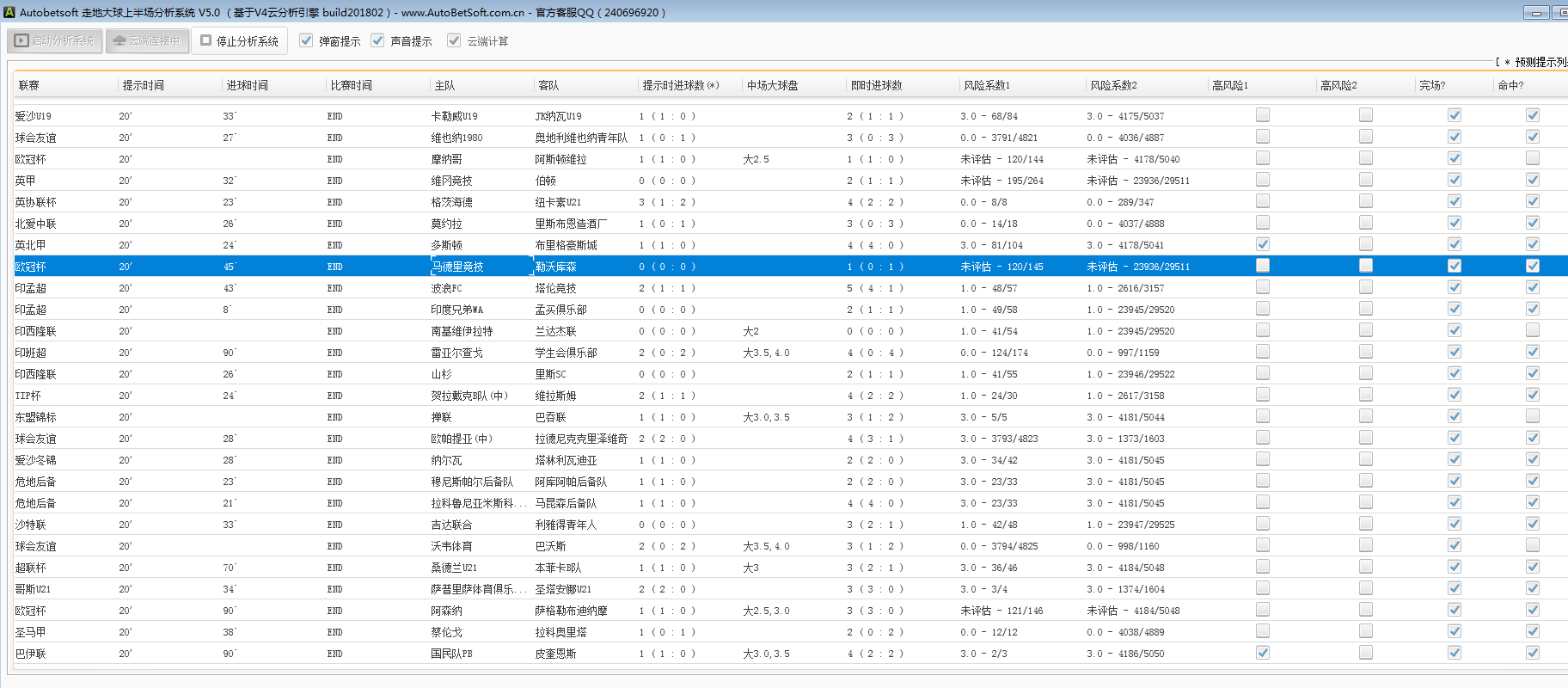The width and height of the screenshot is (1568, 688).
Task: Click the play icon on 启动分析系统
Action: click(21, 40)
